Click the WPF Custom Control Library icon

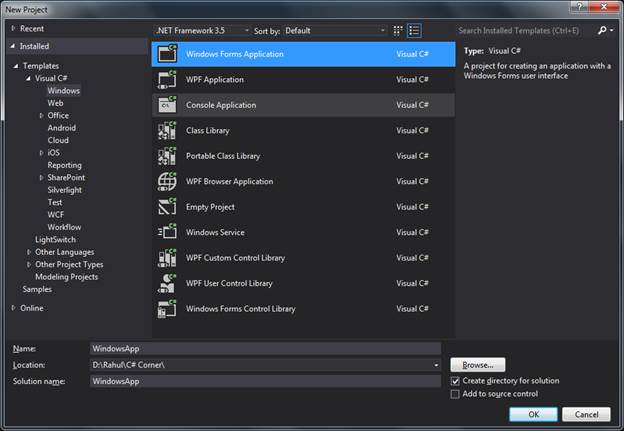click(x=167, y=258)
